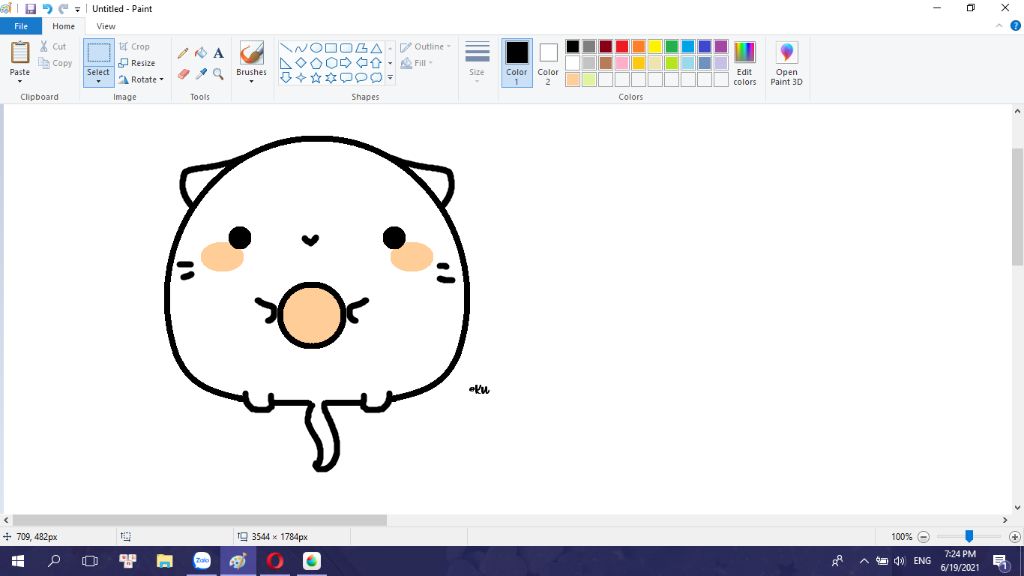The image size is (1024, 576).
Task: Select the Pencil tool
Action: pyautogui.click(x=183, y=53)
